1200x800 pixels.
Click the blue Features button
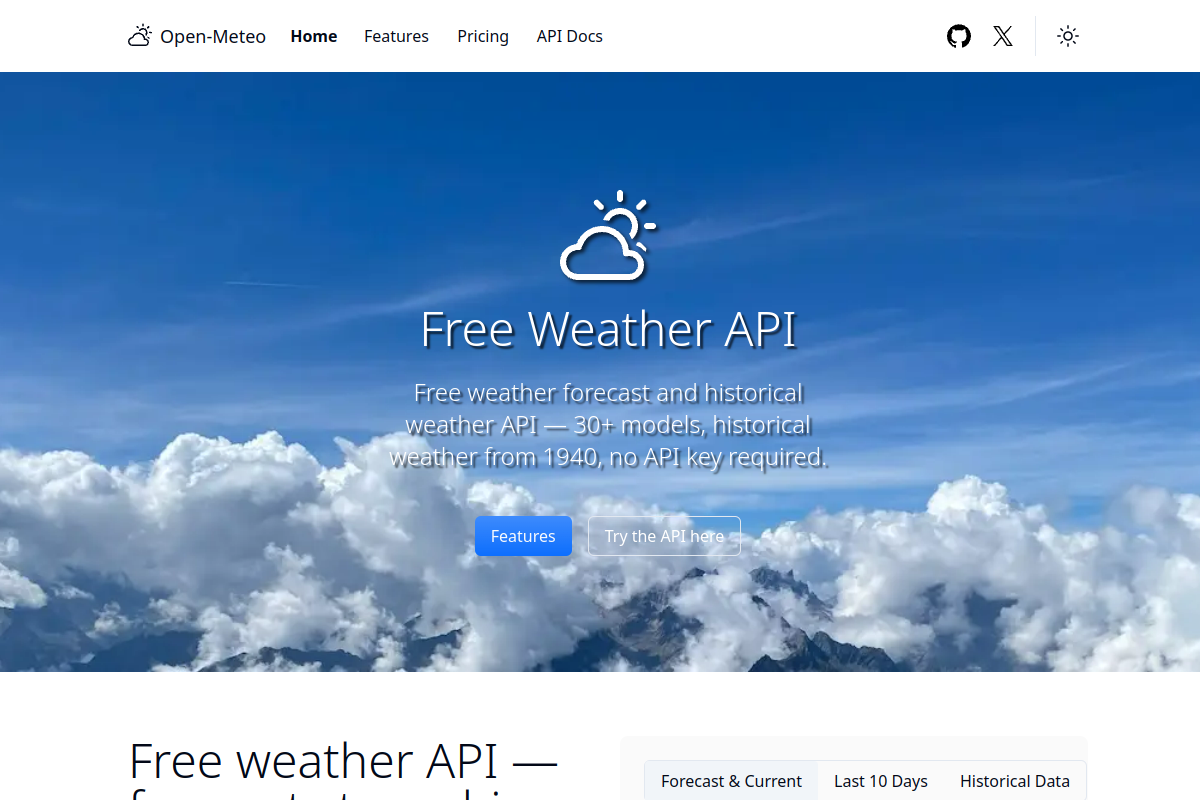[x=523, y=536]
